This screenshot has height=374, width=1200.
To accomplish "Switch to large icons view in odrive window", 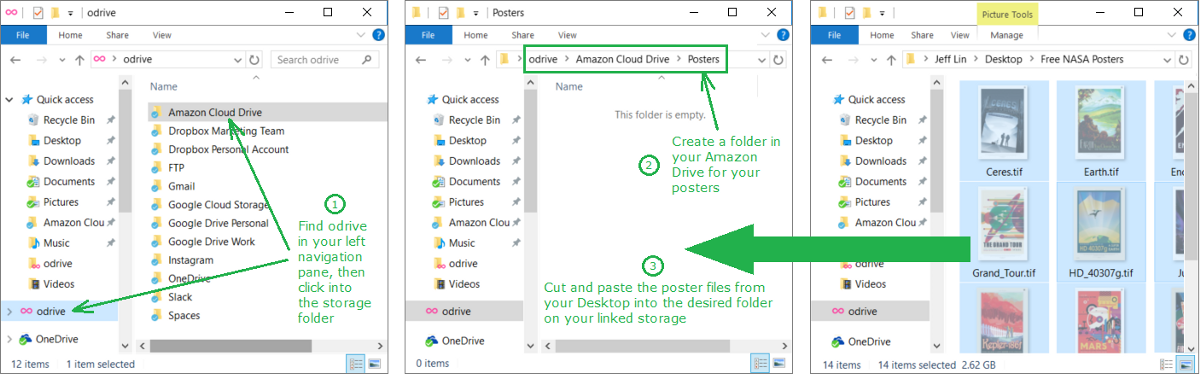I will 374,364.
